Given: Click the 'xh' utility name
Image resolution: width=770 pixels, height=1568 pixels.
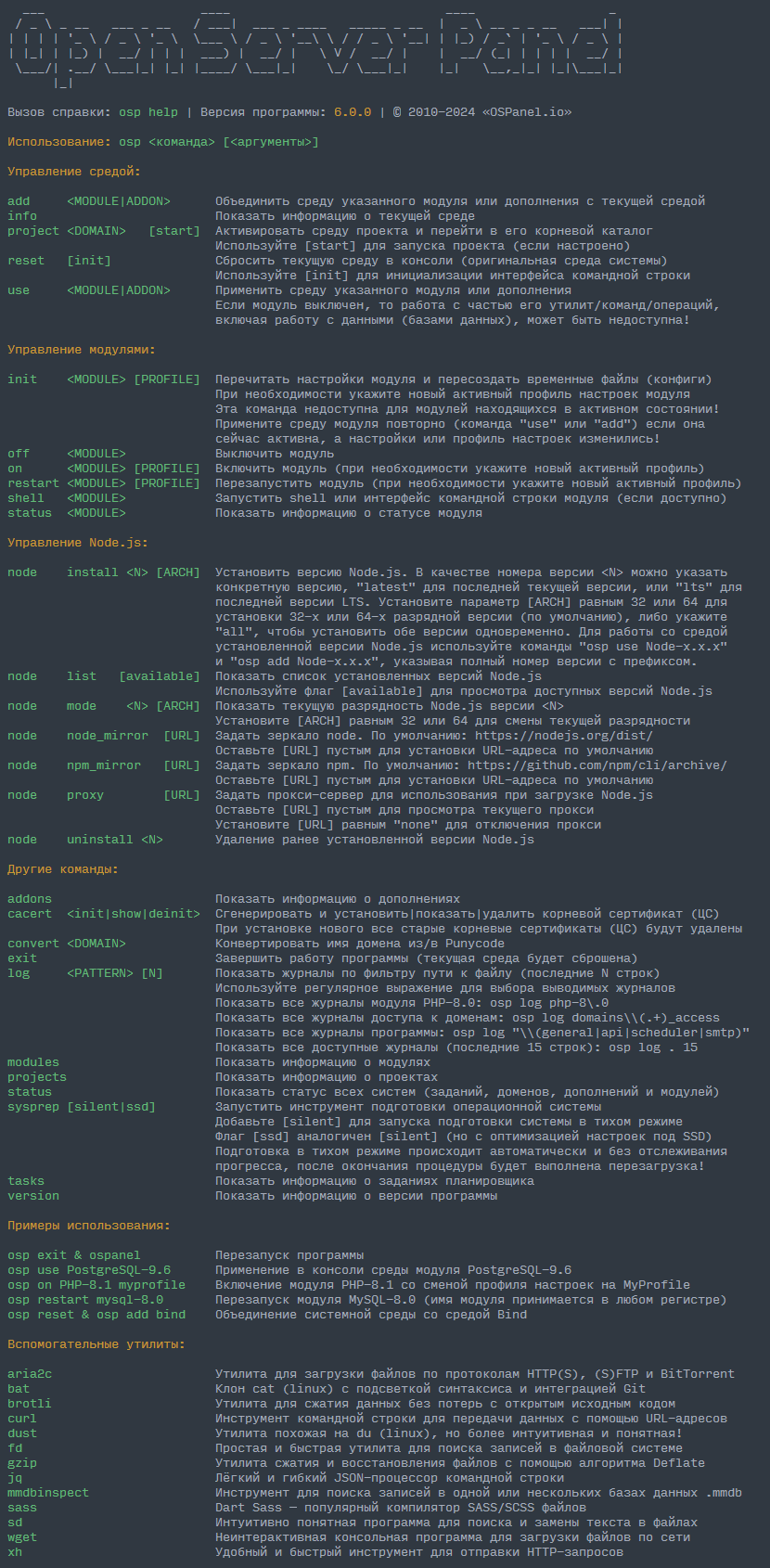Looking at the screenshot, I should point(15,1552).
